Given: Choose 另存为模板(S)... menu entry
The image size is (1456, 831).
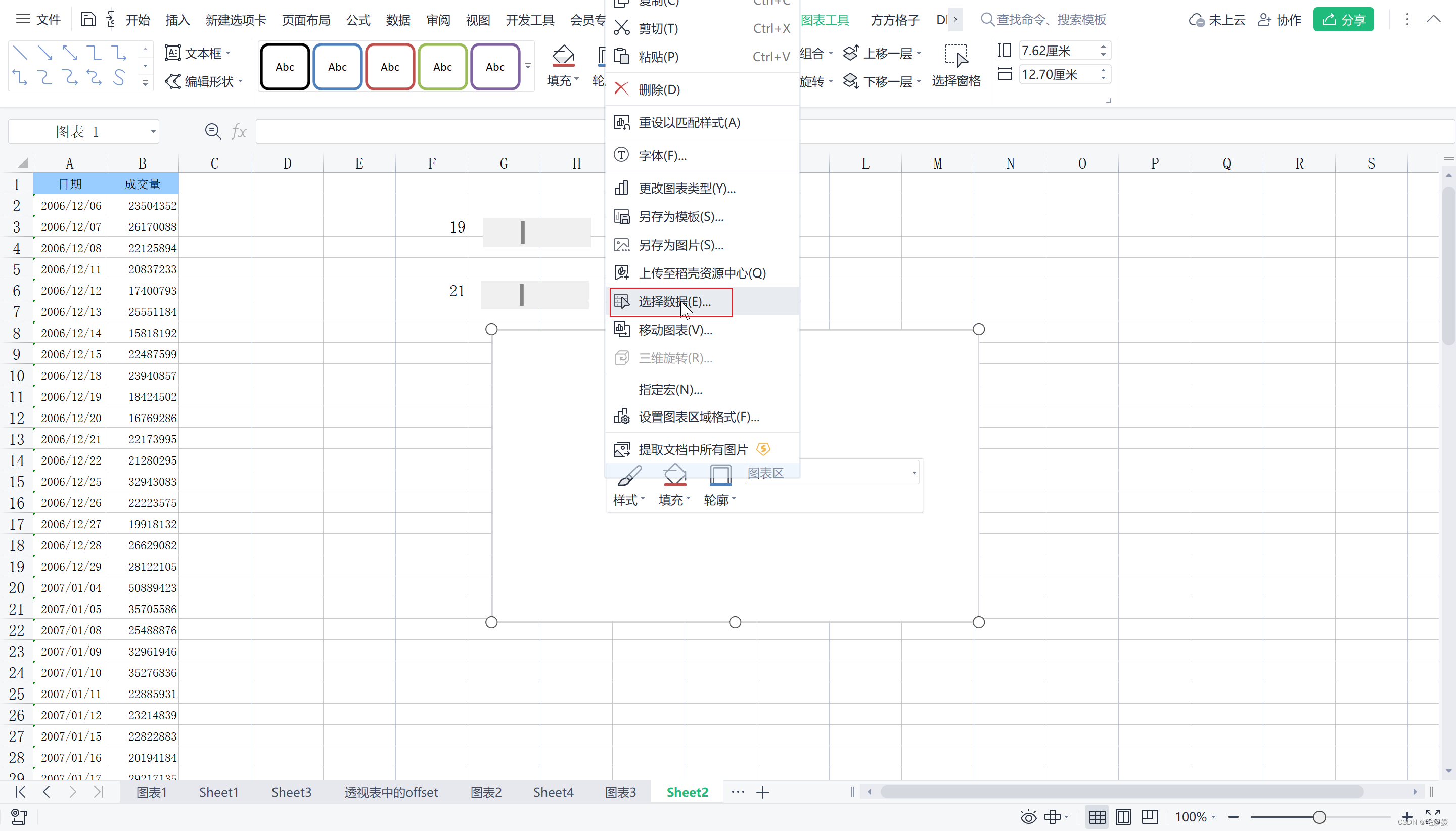Looking at the screenshot, I should point(702,216).
